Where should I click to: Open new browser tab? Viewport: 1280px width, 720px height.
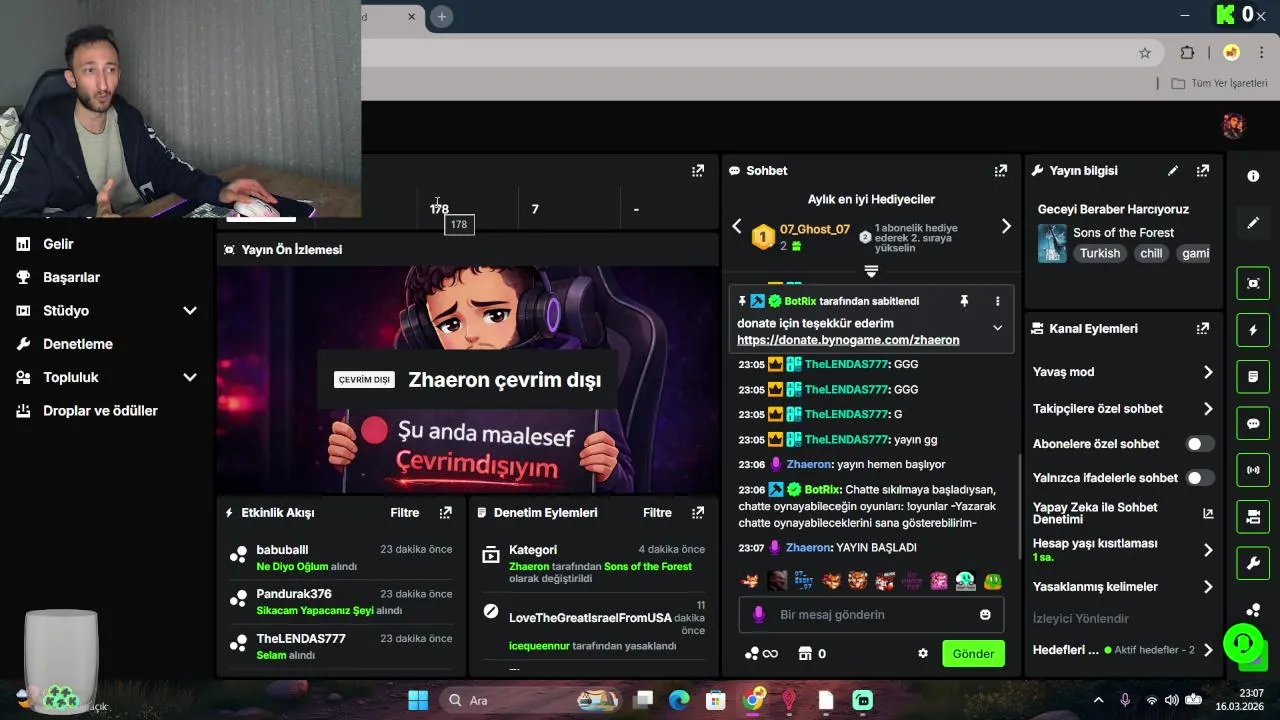coord(442,16)
